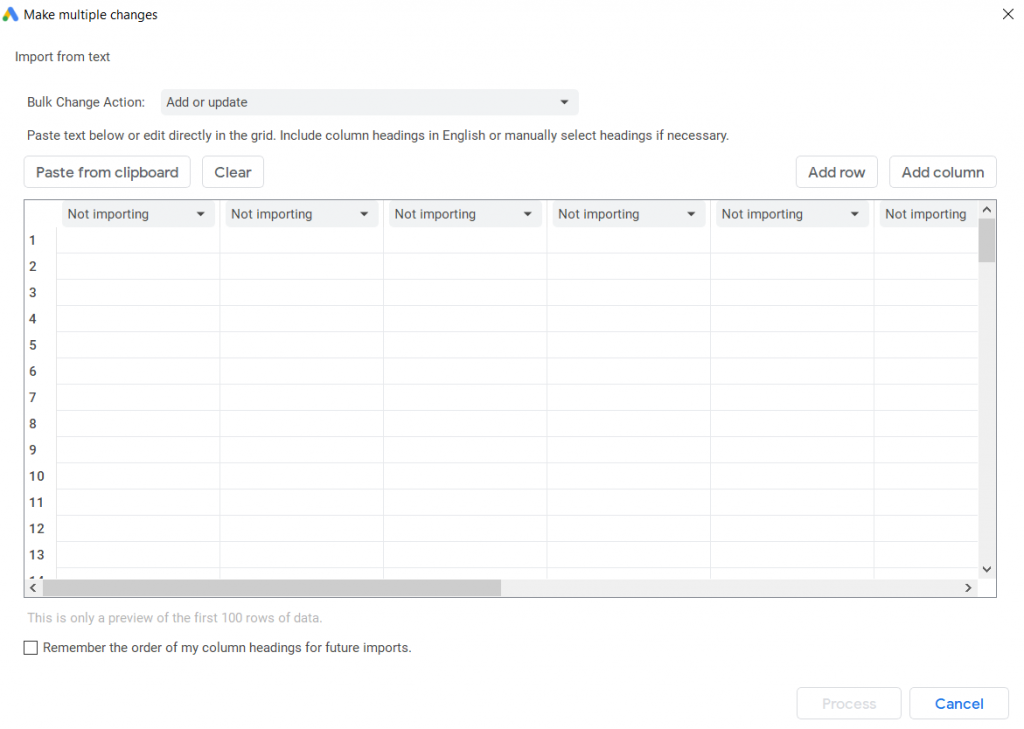
Task: Enable Remember the order of column headings checkbox
Action: coord(32,648)
